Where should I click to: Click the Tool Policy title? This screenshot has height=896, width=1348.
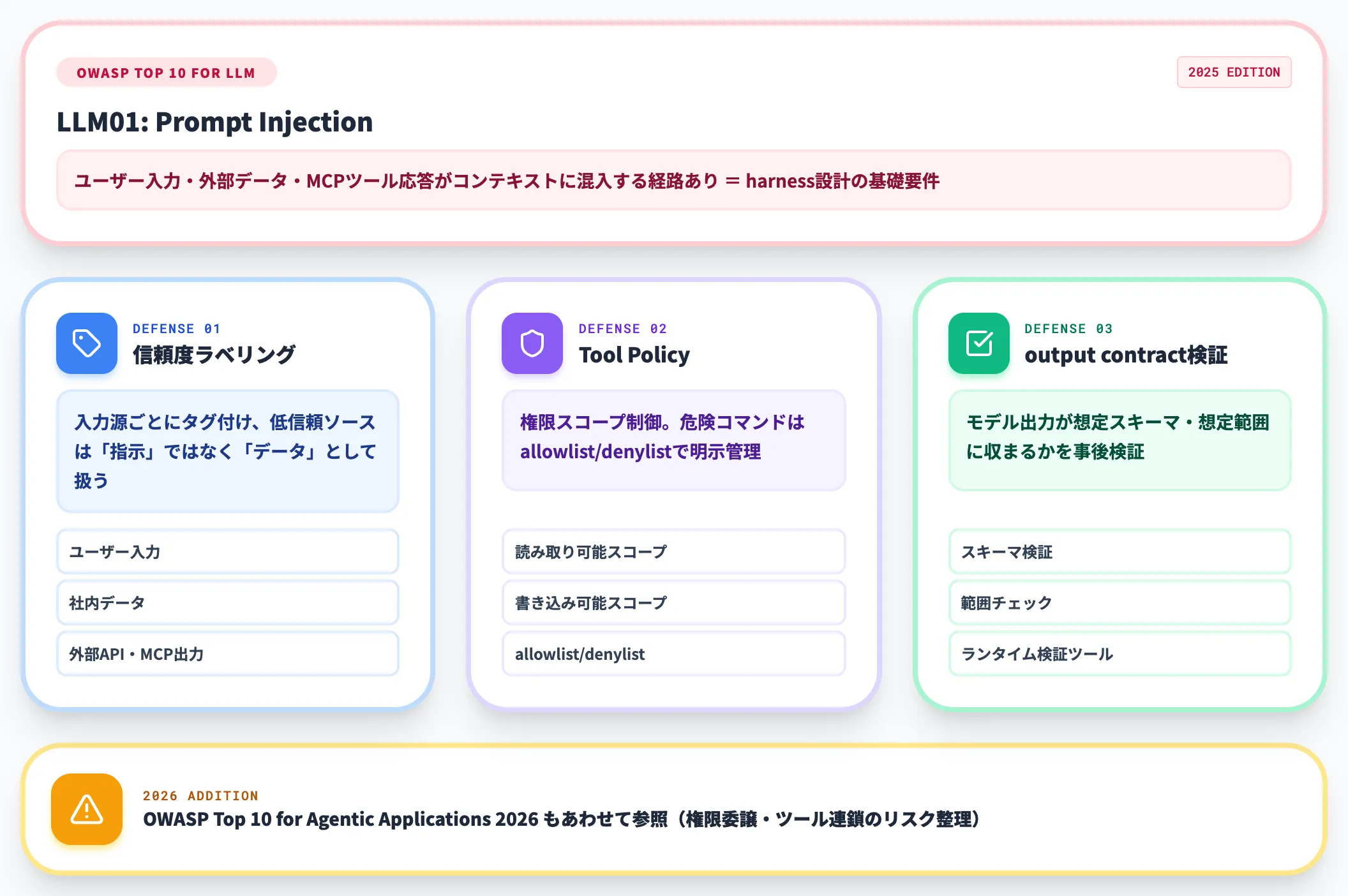tap(634, 355)
